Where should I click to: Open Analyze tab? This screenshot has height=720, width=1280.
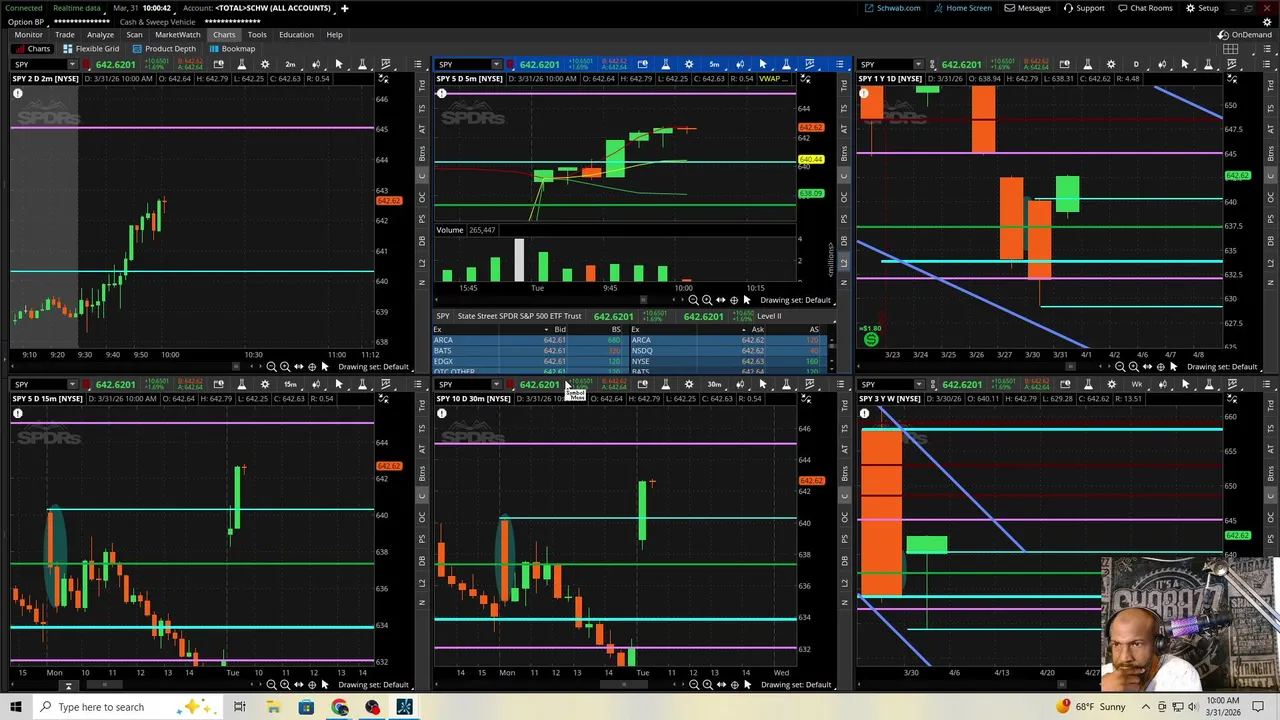[x=100, y=34]
